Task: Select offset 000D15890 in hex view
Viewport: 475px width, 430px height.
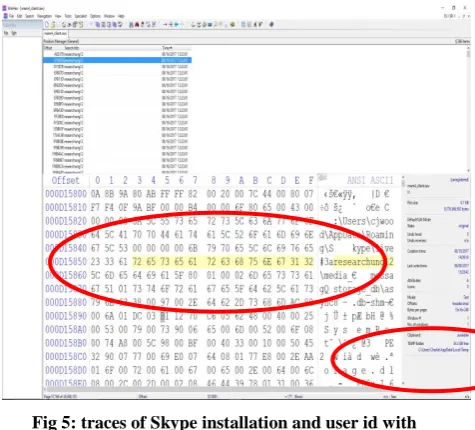Action: (66, 316)
